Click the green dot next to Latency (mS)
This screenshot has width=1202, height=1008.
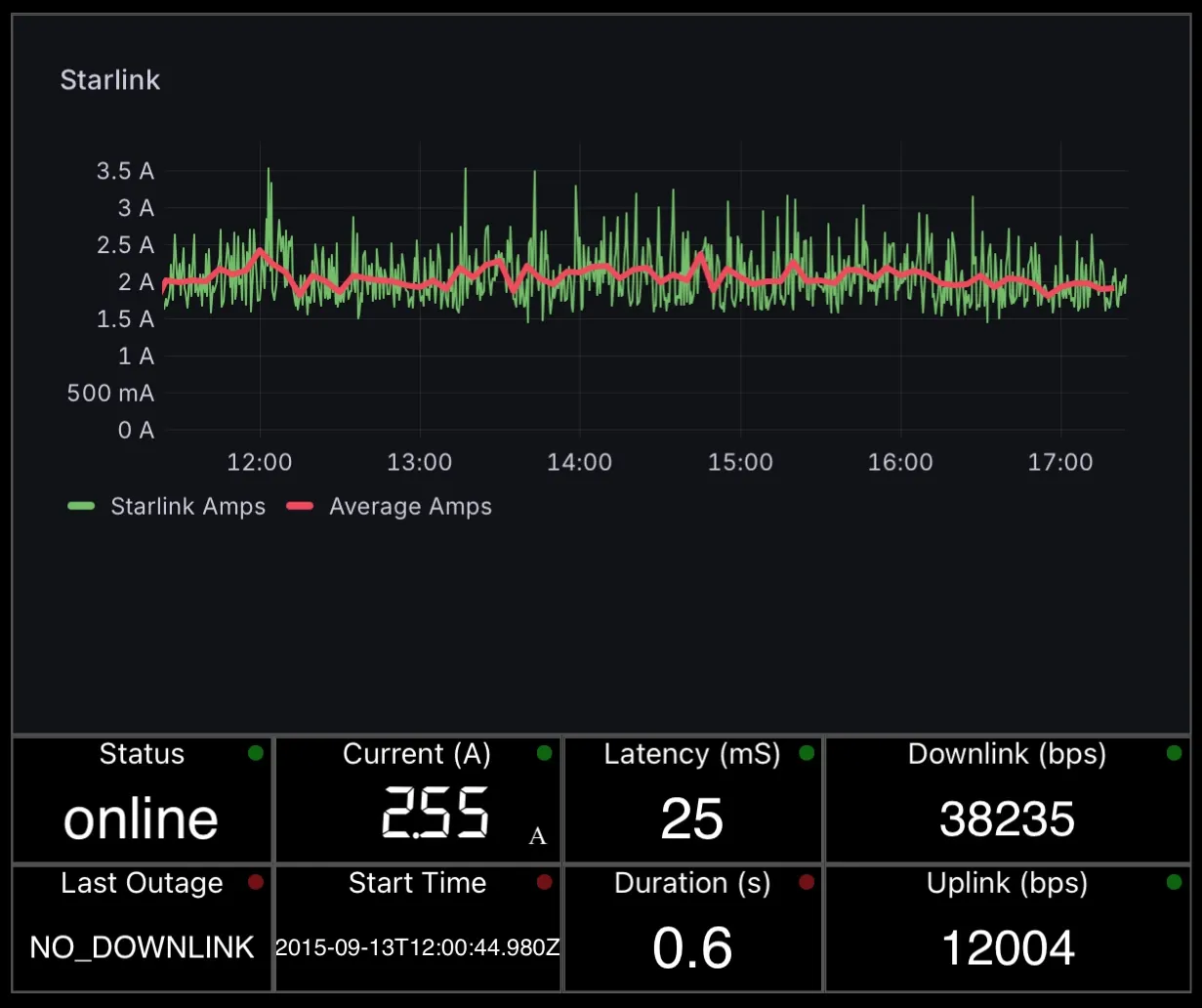click(807, 753)
